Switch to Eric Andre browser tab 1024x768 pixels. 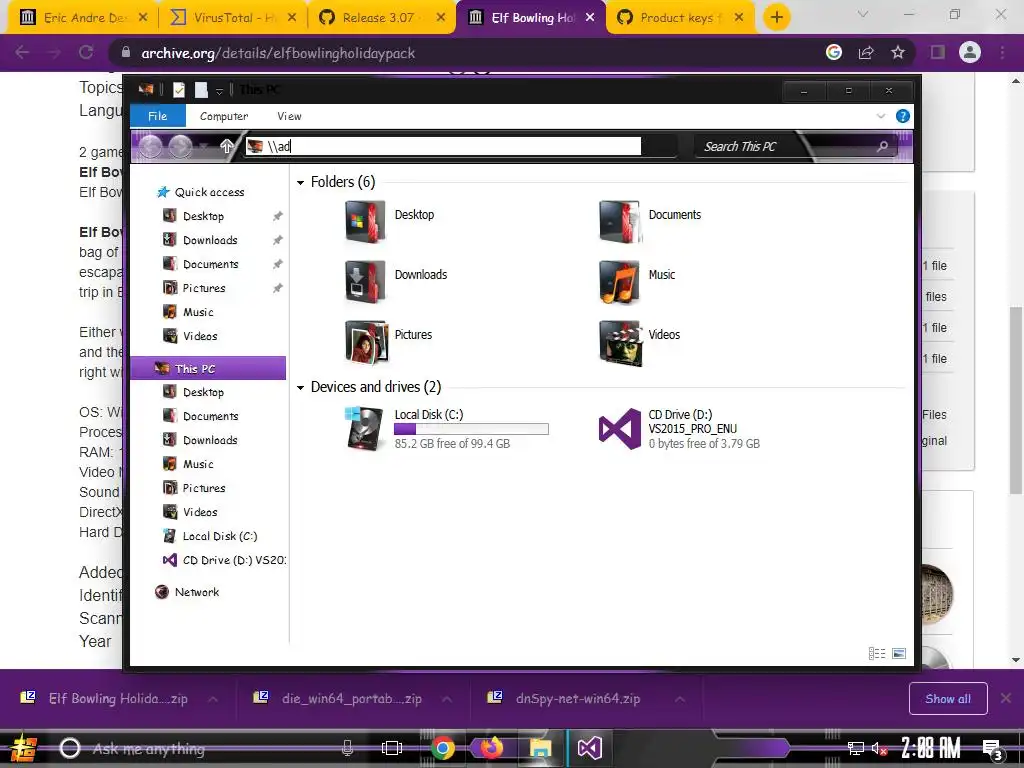tap(82, 18)
